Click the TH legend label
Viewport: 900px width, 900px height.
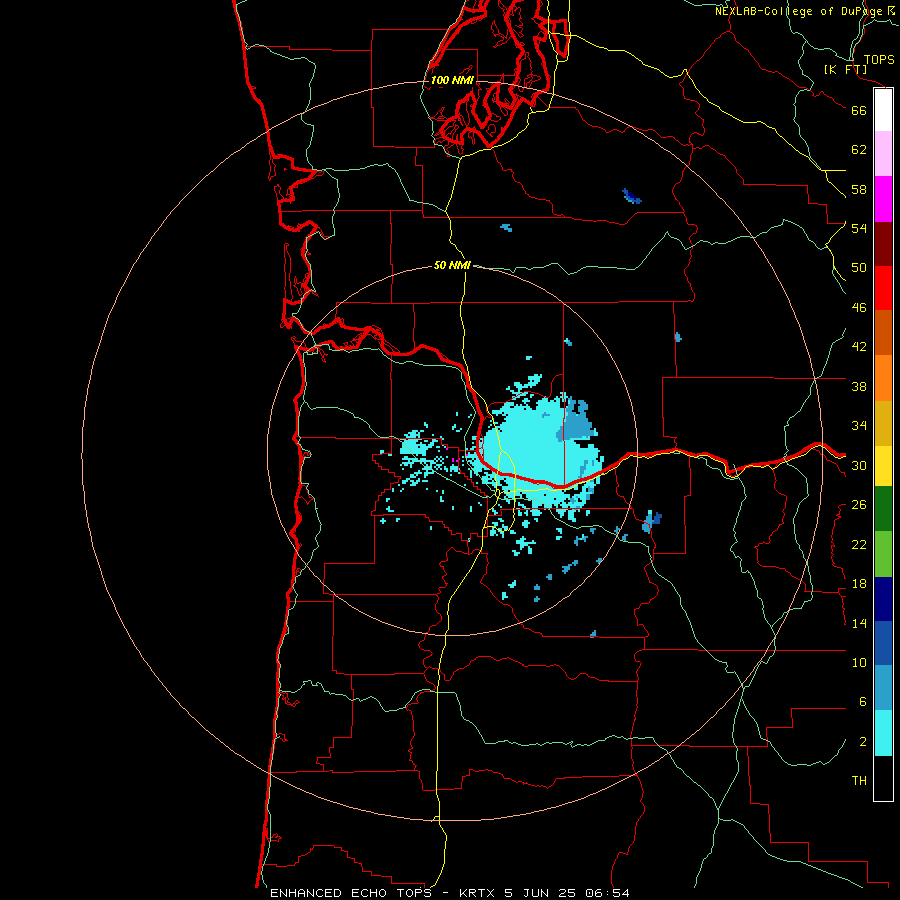[x=859, y=781]
